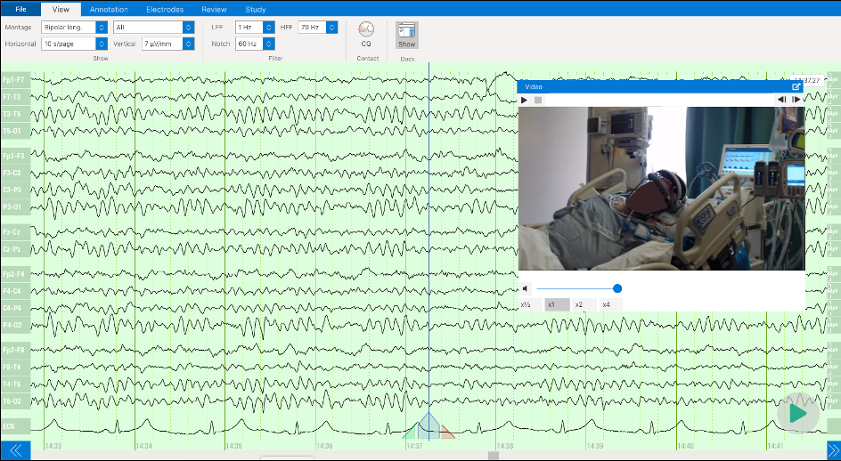Pop out the Video panel

(796, 86)
